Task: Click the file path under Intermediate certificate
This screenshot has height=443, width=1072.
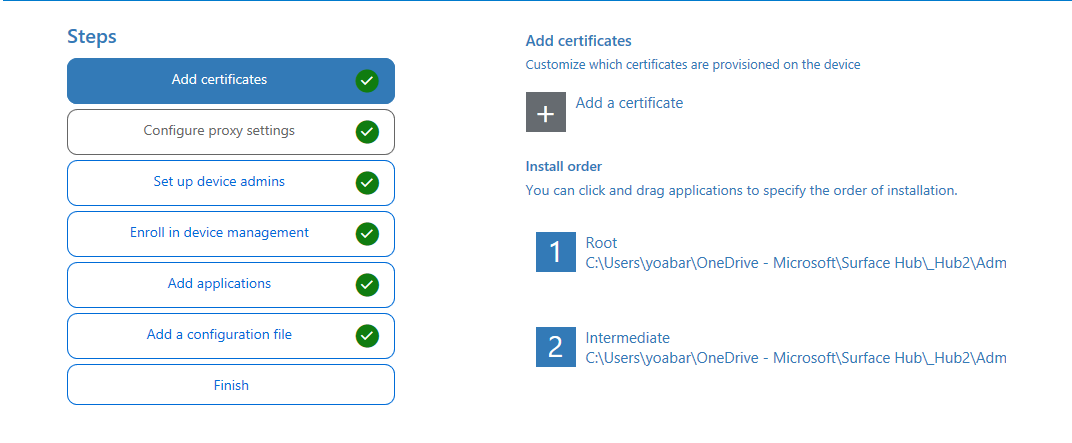Action: point(795,357)
